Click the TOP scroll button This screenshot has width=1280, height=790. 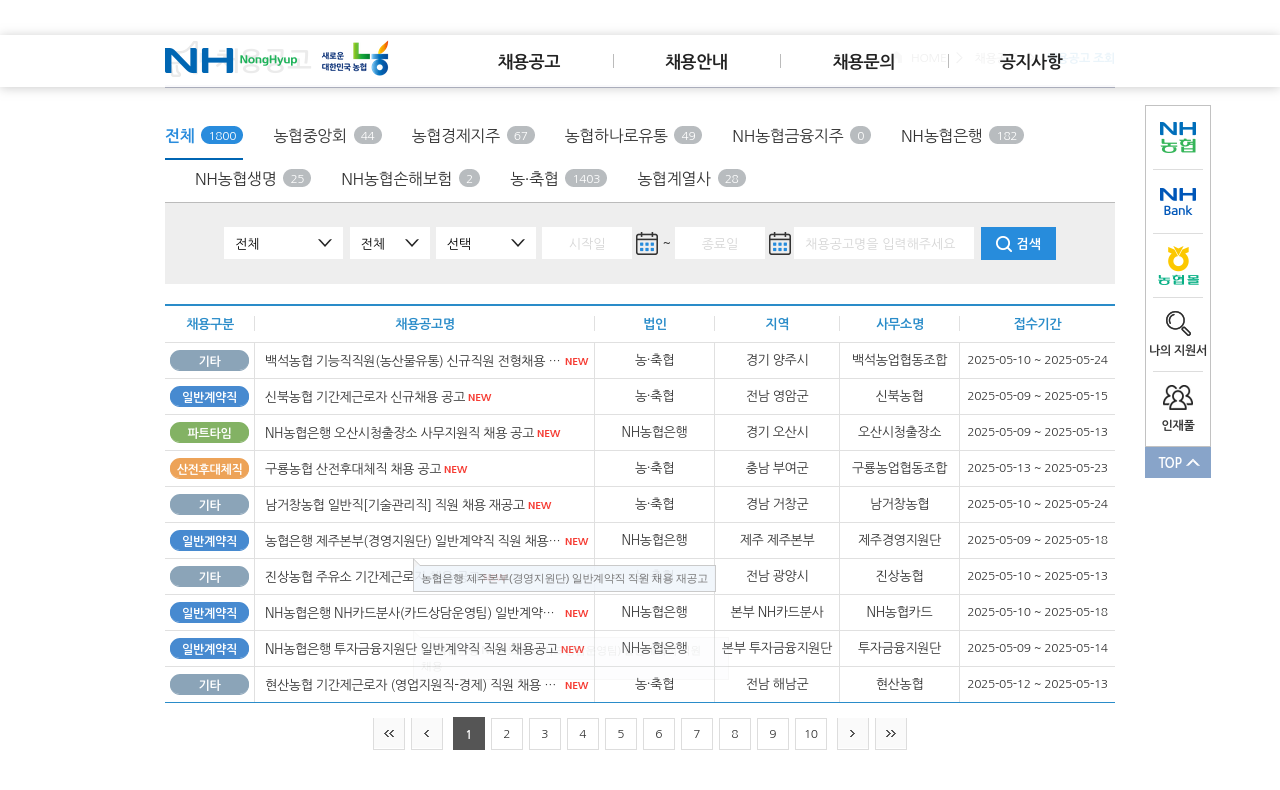click(x=1178, y=462)
